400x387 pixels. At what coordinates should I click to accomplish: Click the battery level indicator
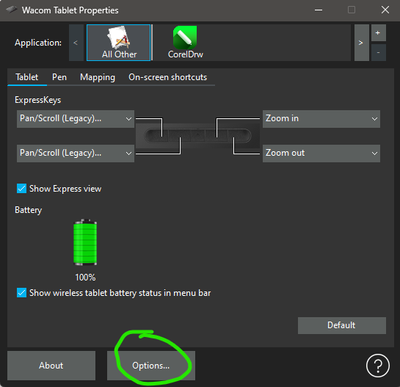(85, 242)
